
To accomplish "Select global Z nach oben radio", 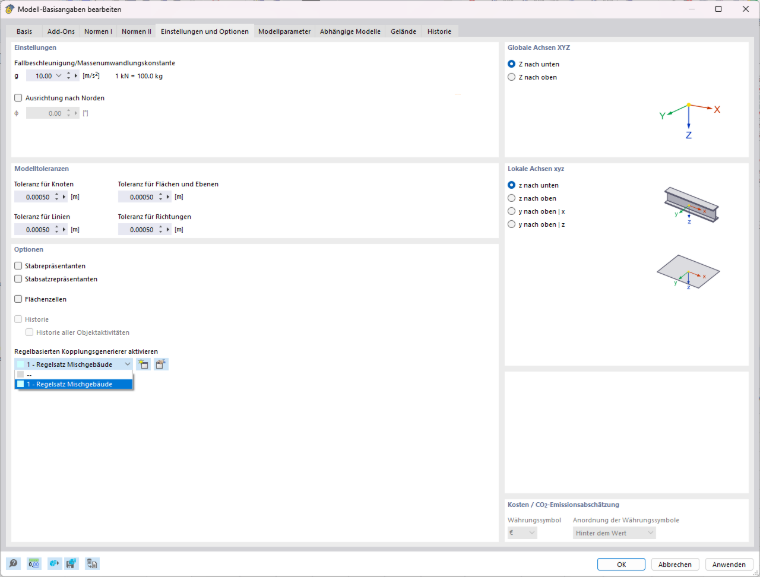I will (x=511, y=77).
